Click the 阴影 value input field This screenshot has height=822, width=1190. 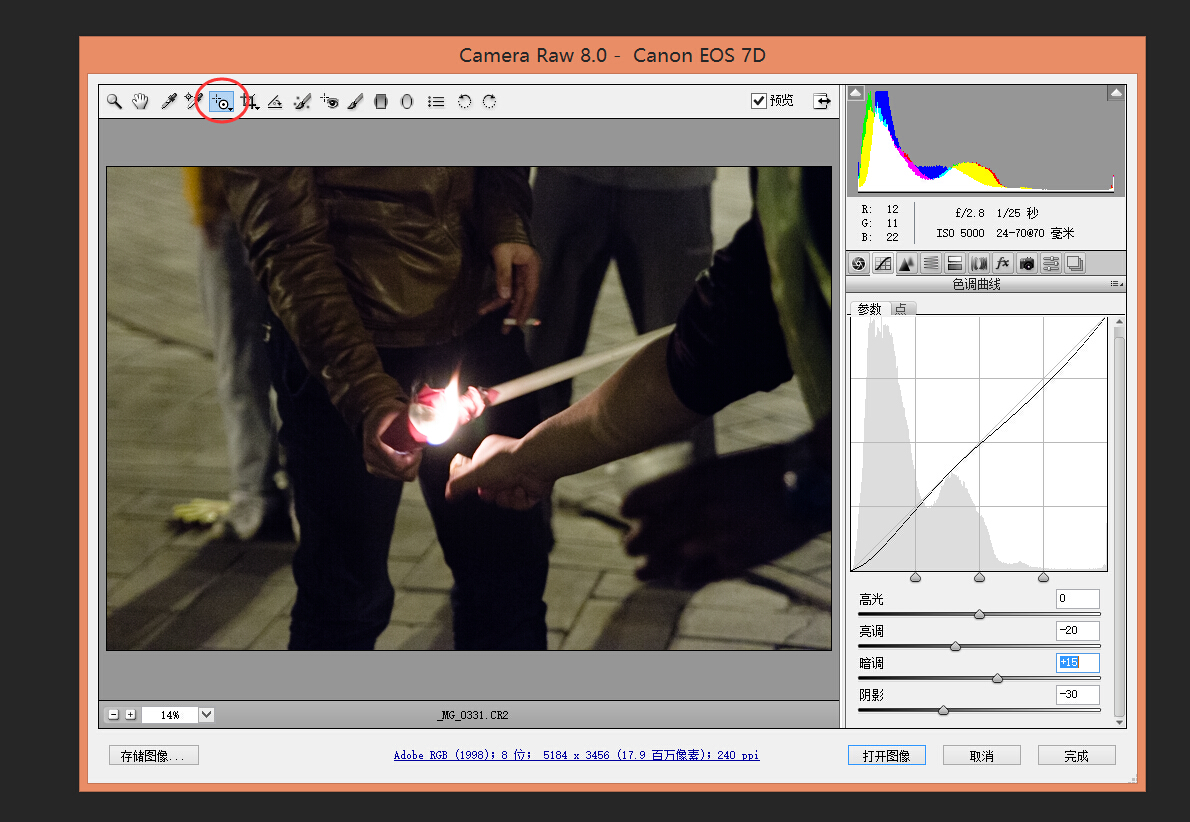point(1077,695)
